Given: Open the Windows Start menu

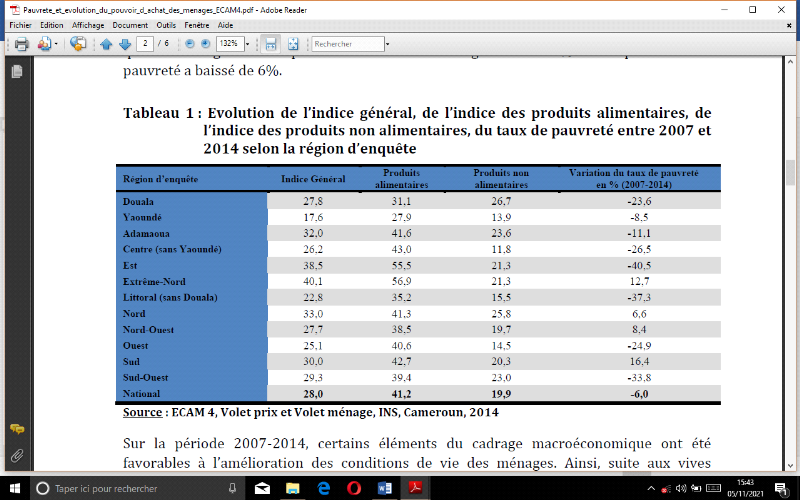Looking at the screenshot, I should click(14, 488).
